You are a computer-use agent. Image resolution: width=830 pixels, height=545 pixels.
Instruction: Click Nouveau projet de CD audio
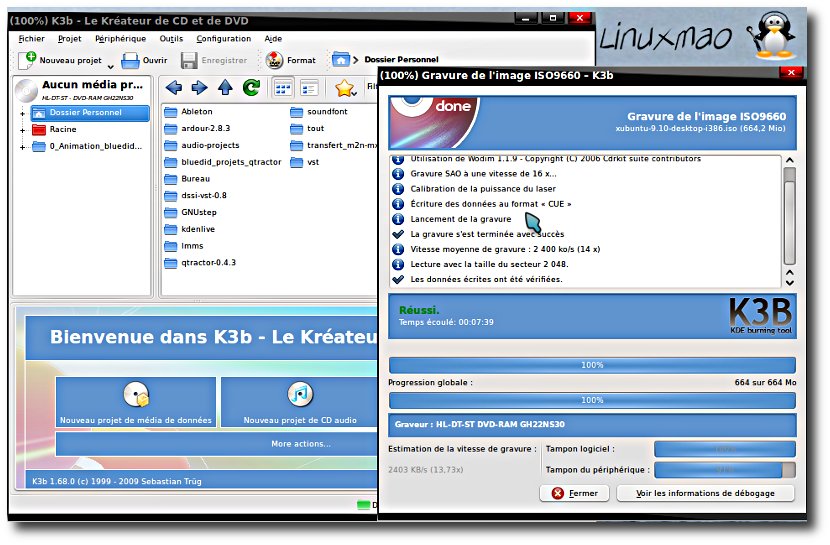coord(299,402)
